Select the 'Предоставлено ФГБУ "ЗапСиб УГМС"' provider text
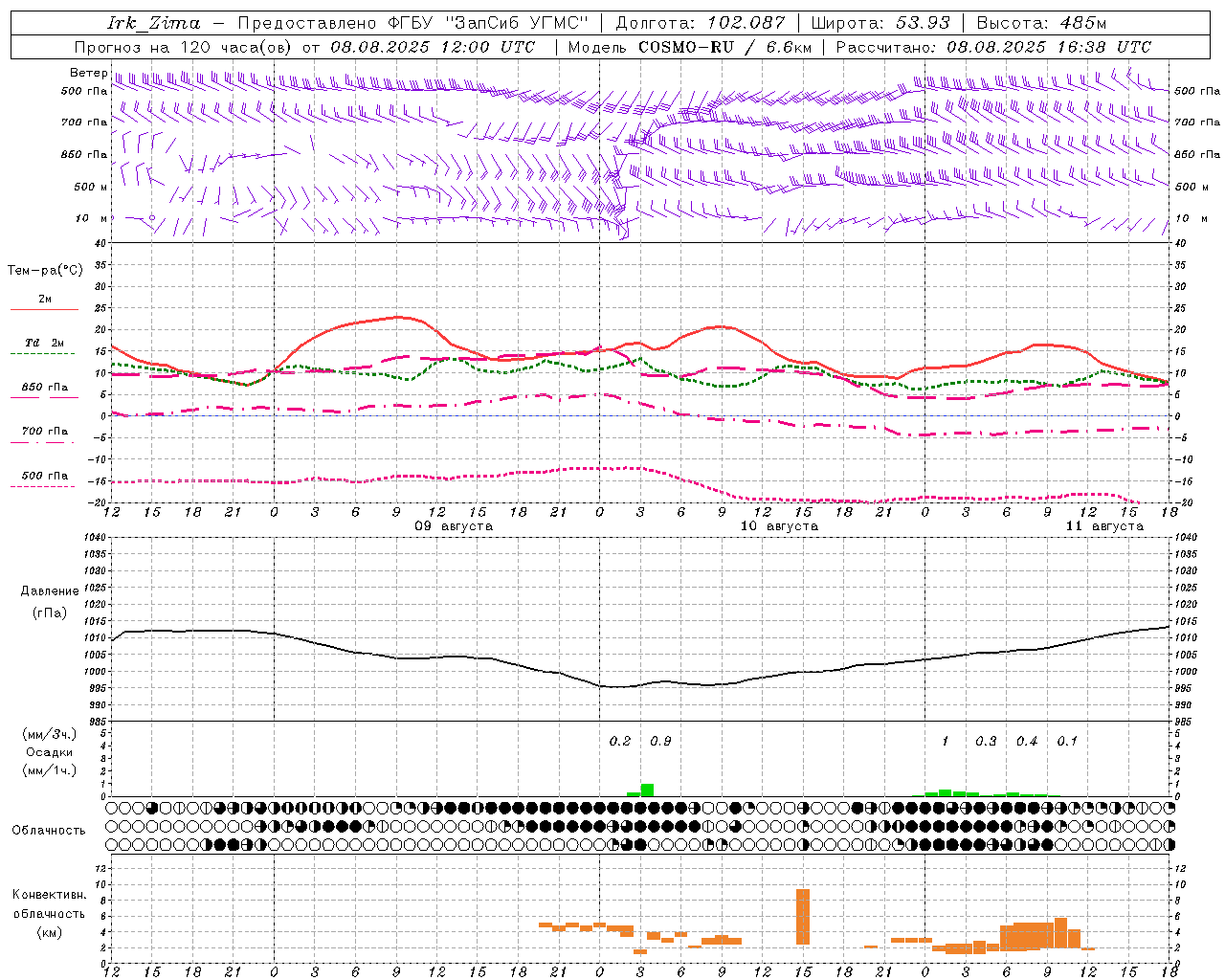This screenshot has height=980, width=1225. pos(412,23)
